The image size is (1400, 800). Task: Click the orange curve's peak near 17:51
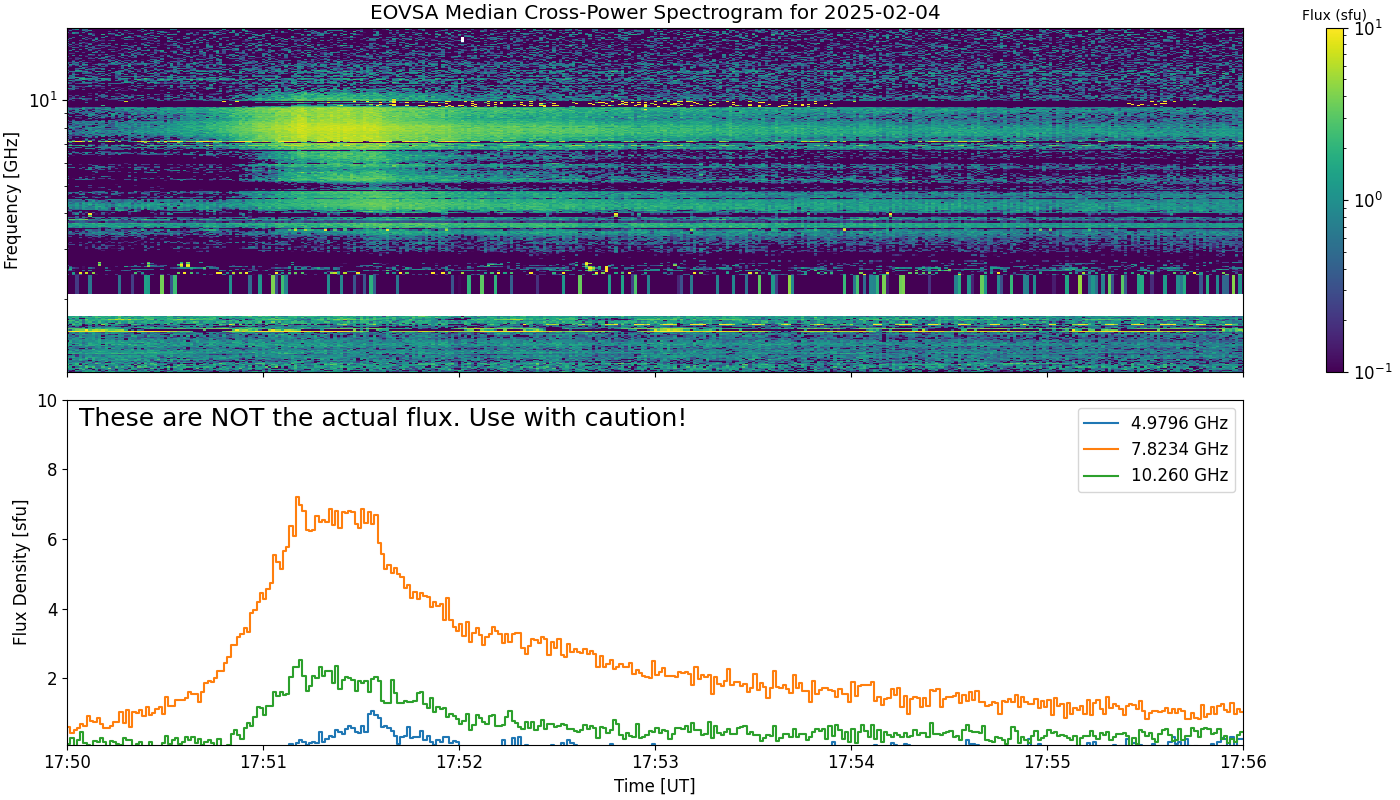point(297,498)
